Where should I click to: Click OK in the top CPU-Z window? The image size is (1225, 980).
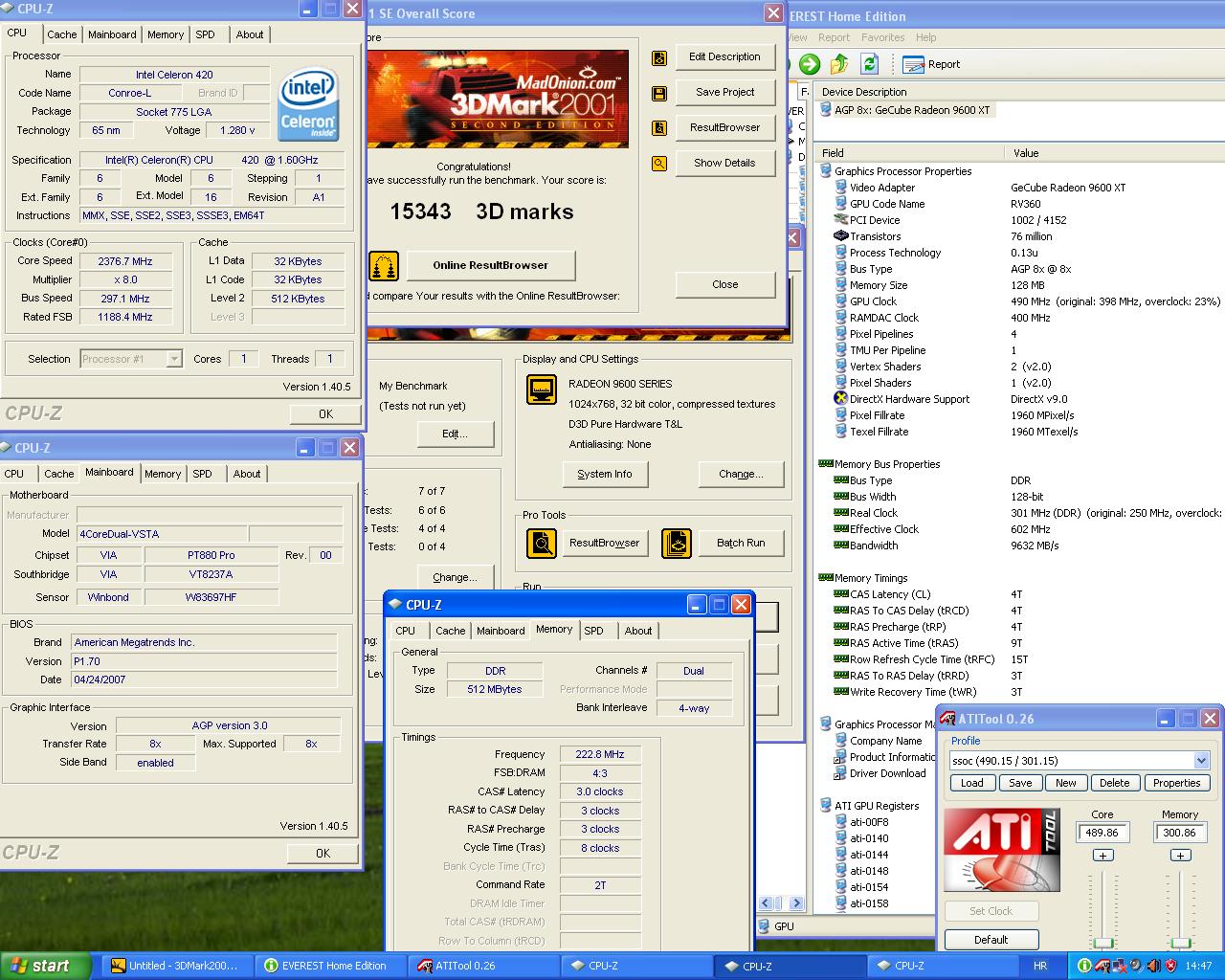[325, 414]
